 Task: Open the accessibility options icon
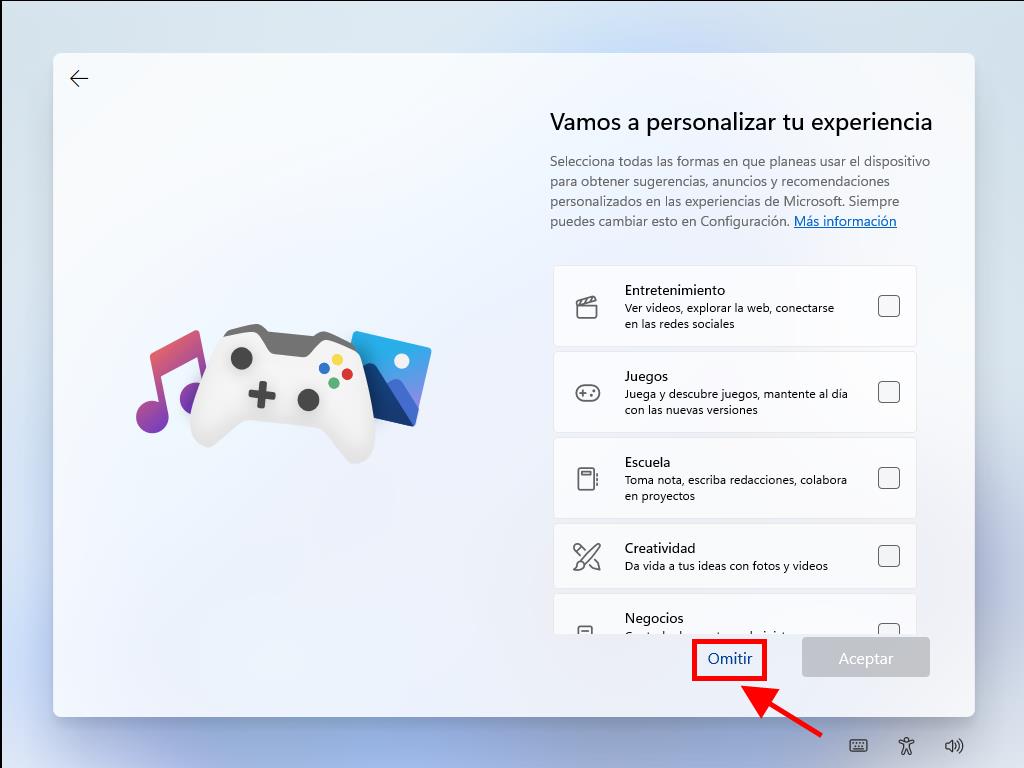(906, 745)
